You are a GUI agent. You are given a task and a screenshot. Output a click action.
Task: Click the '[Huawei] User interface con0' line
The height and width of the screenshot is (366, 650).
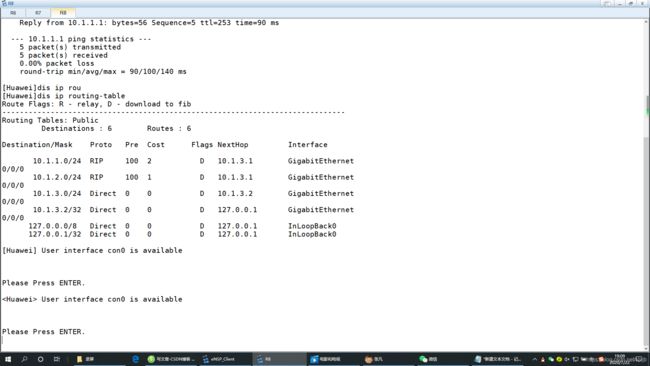[92, 250]
